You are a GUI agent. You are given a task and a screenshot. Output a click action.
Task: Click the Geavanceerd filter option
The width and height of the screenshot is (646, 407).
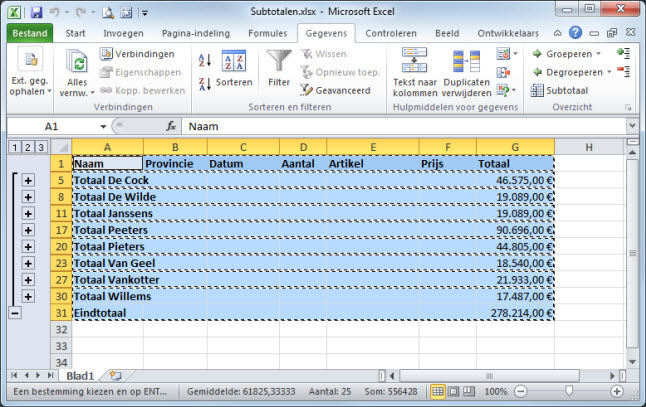point(335,90)
